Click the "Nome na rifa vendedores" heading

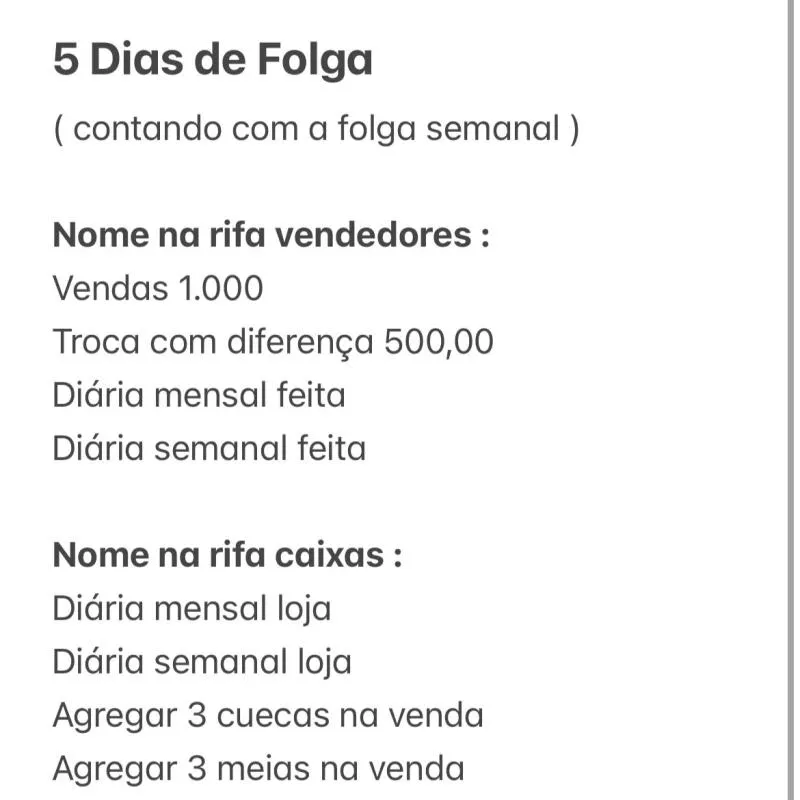[x=271, y=236]
